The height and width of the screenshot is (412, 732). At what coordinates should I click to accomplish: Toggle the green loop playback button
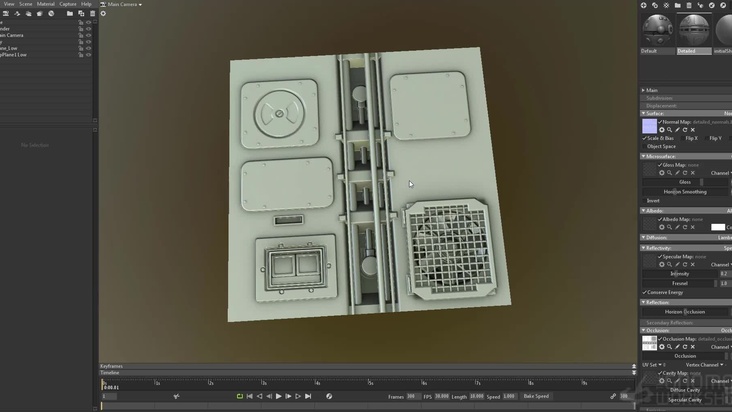[239, 396]
